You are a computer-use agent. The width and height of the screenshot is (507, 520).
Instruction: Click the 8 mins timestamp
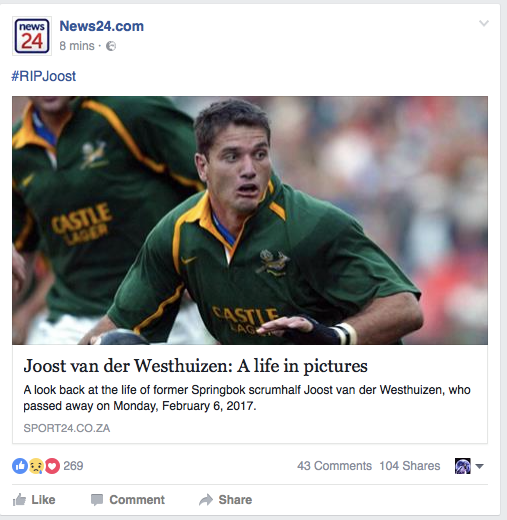77,46
